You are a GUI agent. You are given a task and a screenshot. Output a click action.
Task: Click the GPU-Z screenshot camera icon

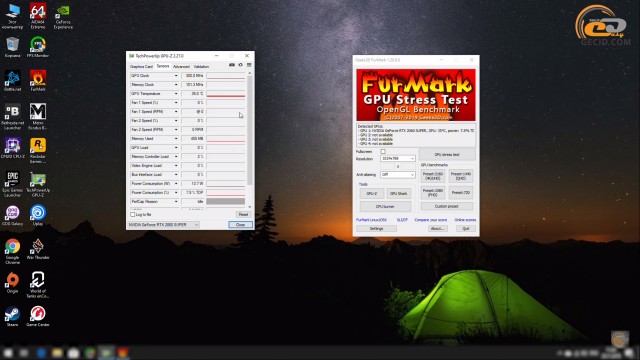click(x=232, y=65)
